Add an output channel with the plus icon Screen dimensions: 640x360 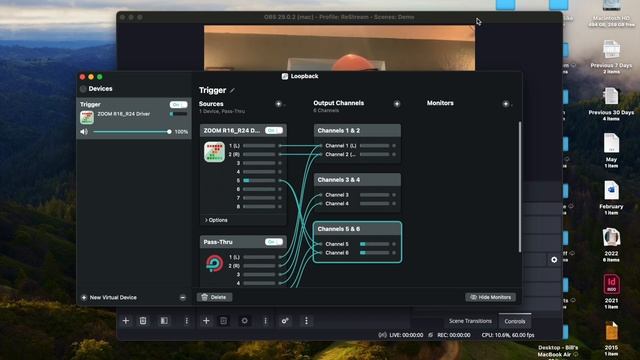(x=397, y=104)
